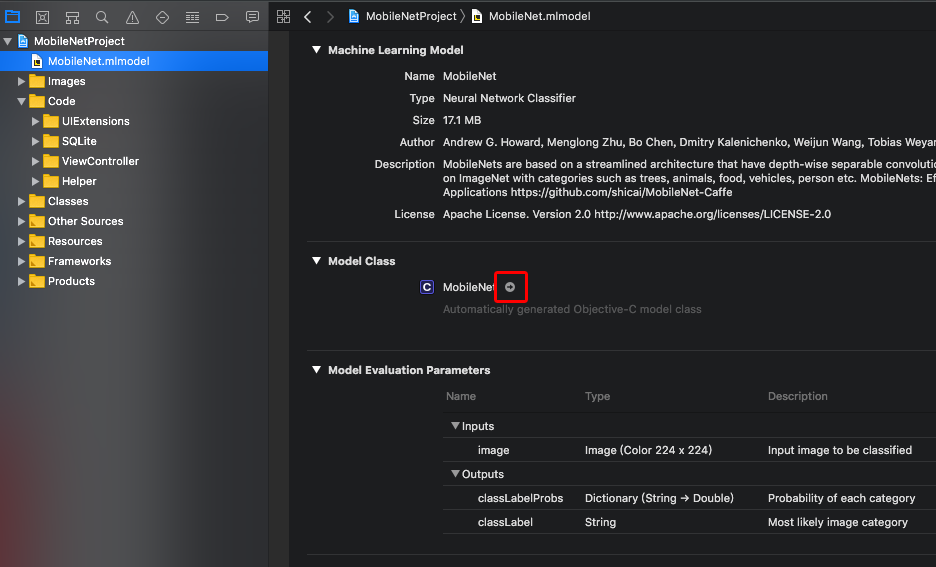Expand the Classes folder
Screen dimensions: 936x567
point(21,201)
